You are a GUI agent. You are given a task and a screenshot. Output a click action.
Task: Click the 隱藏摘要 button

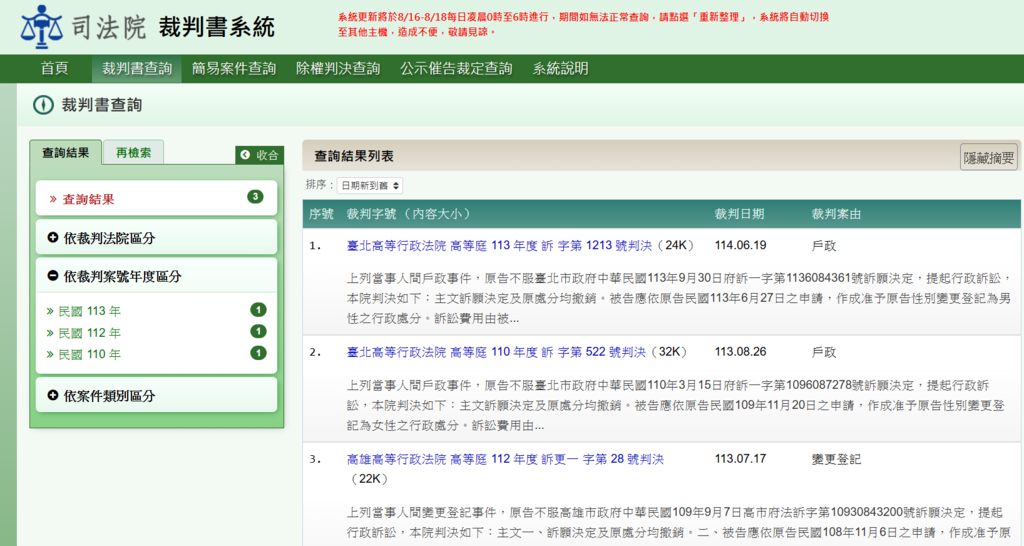tap(989, 157)
